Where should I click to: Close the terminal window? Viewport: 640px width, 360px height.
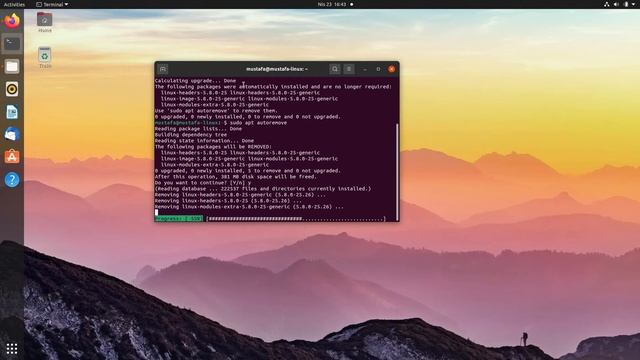click(391, 69)
